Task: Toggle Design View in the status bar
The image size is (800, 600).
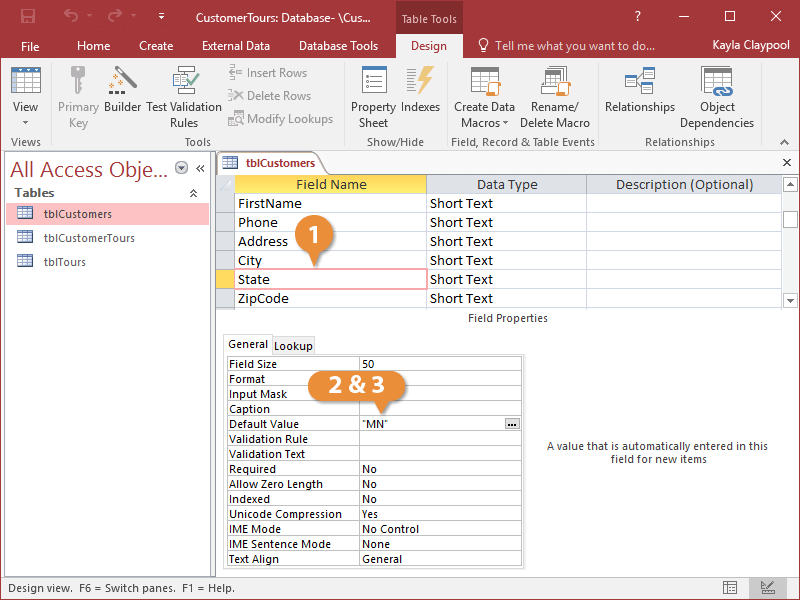Action: click(x=768, y=587)
